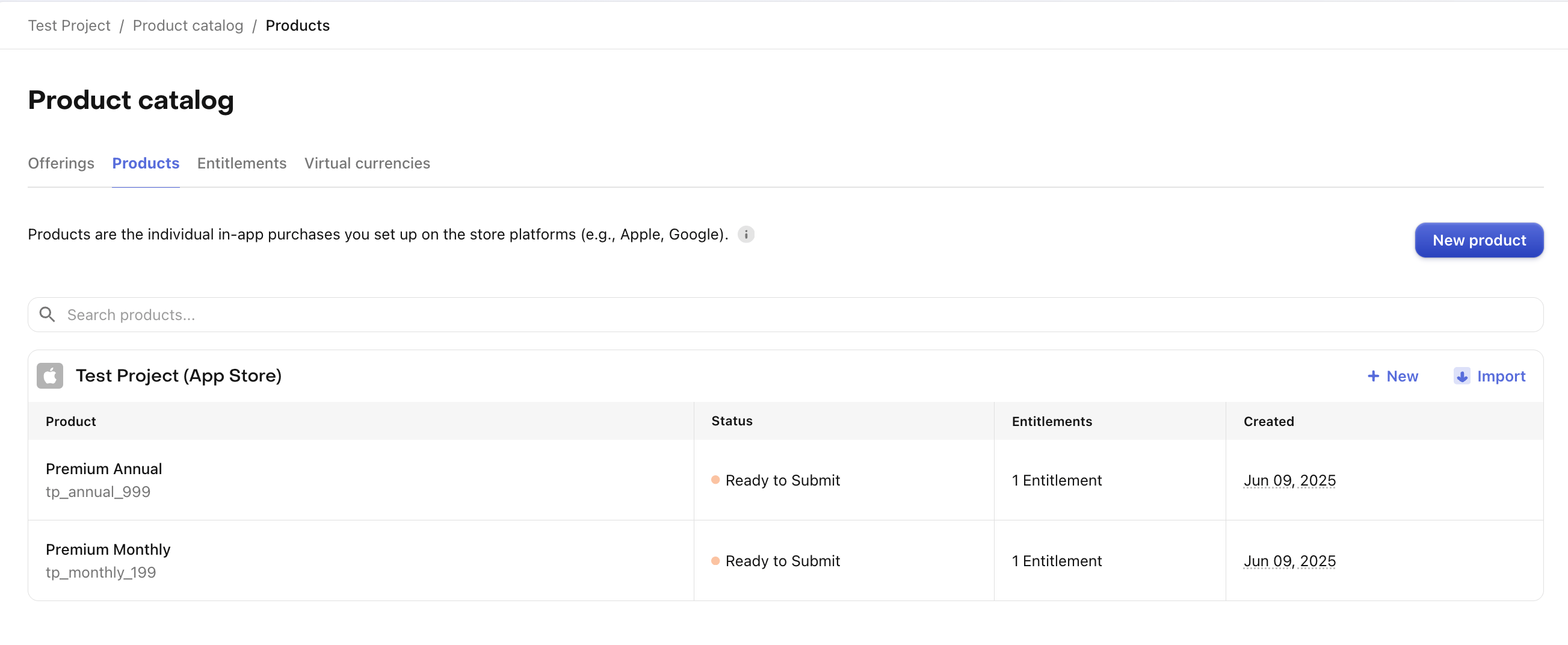Click the plus icon next to New
This screenshot has height=645, width=1568.
coord(1373,376)
